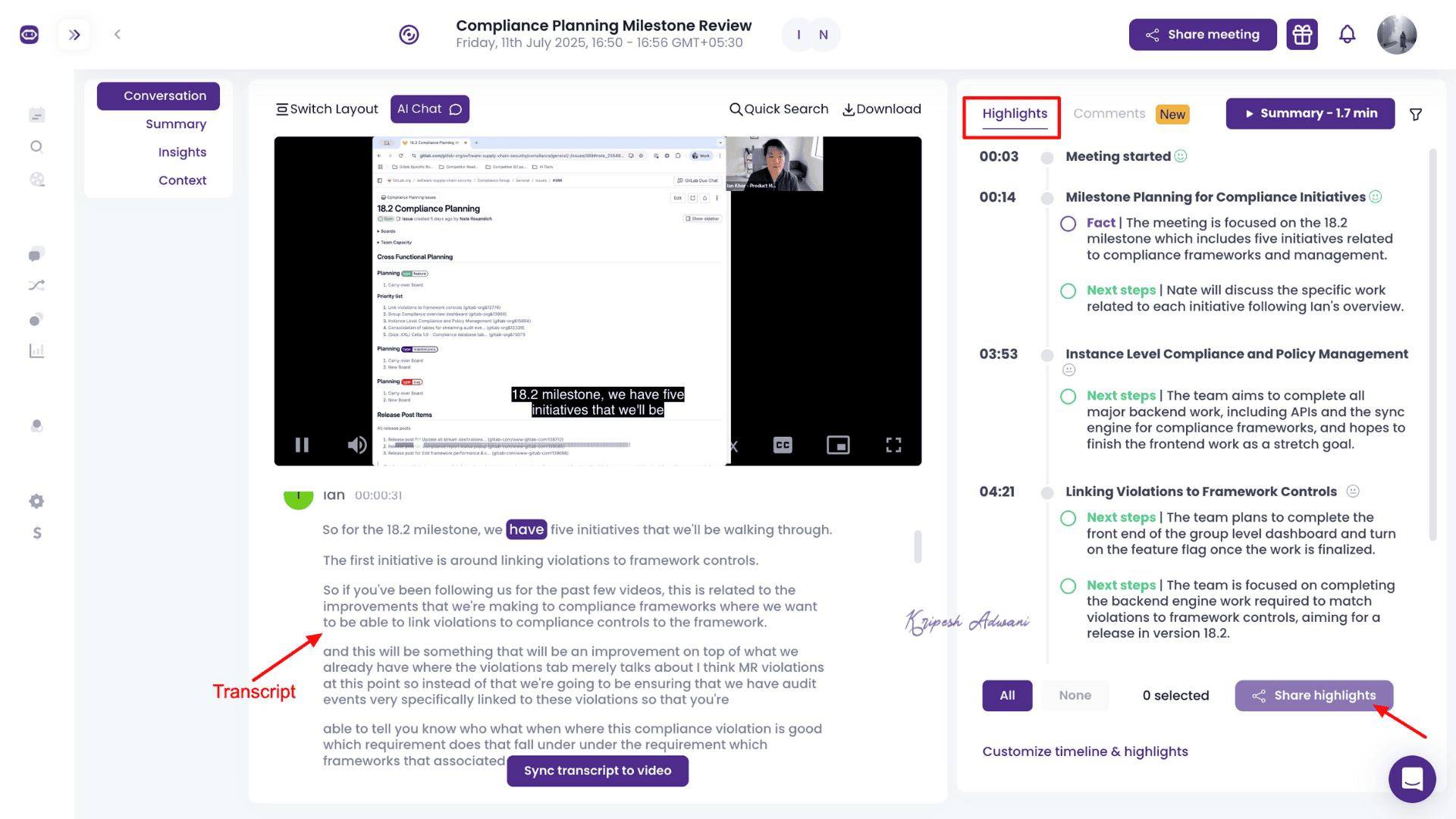The height and width of the screenshot is (819, 1456).
Task: Open the Insights section
Action: pyautogui.click(x=182, y=152)
